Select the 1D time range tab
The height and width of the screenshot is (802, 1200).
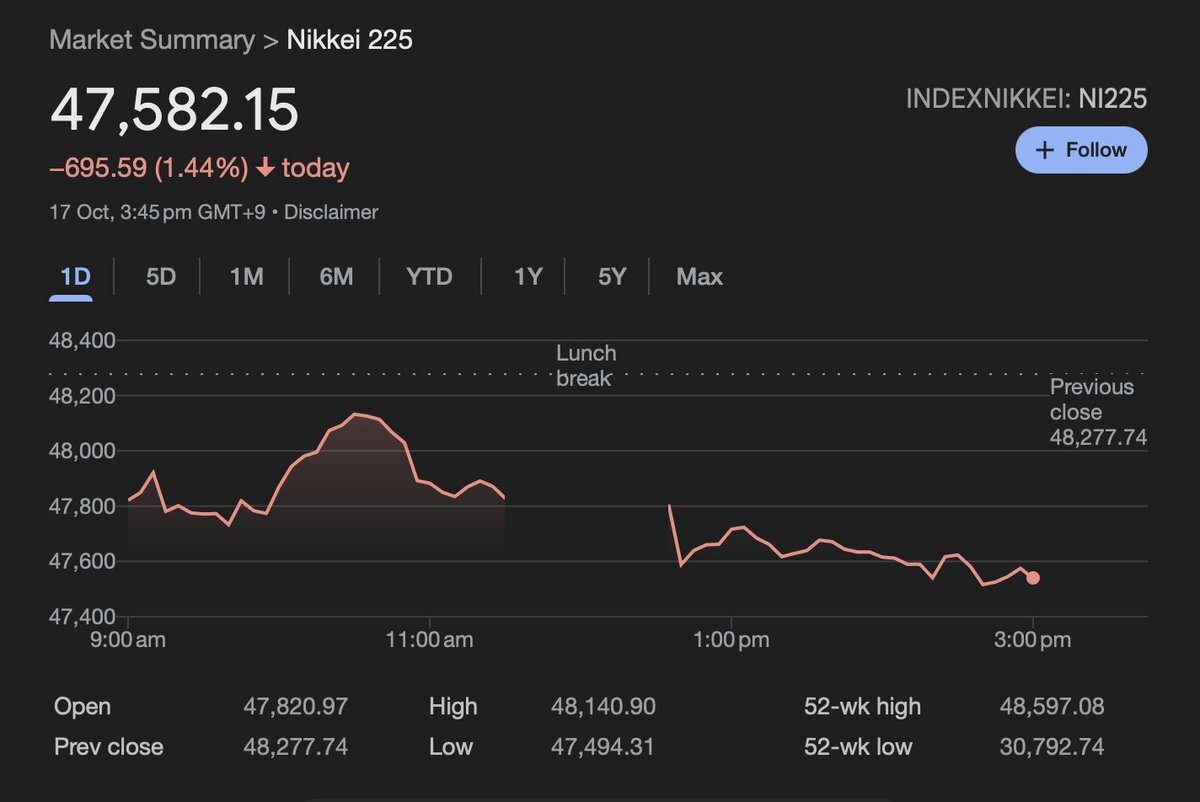tap(76, 277)
